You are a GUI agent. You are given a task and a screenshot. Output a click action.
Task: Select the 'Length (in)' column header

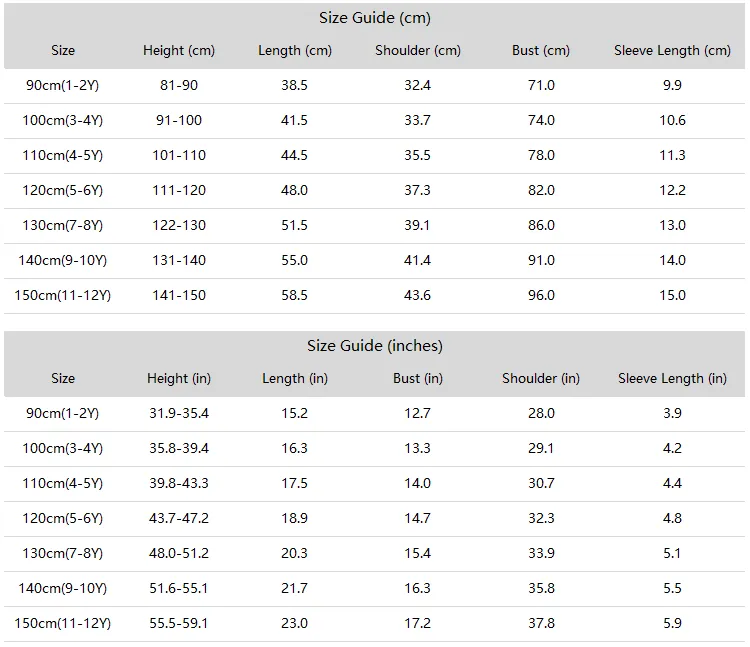[295, 378]
